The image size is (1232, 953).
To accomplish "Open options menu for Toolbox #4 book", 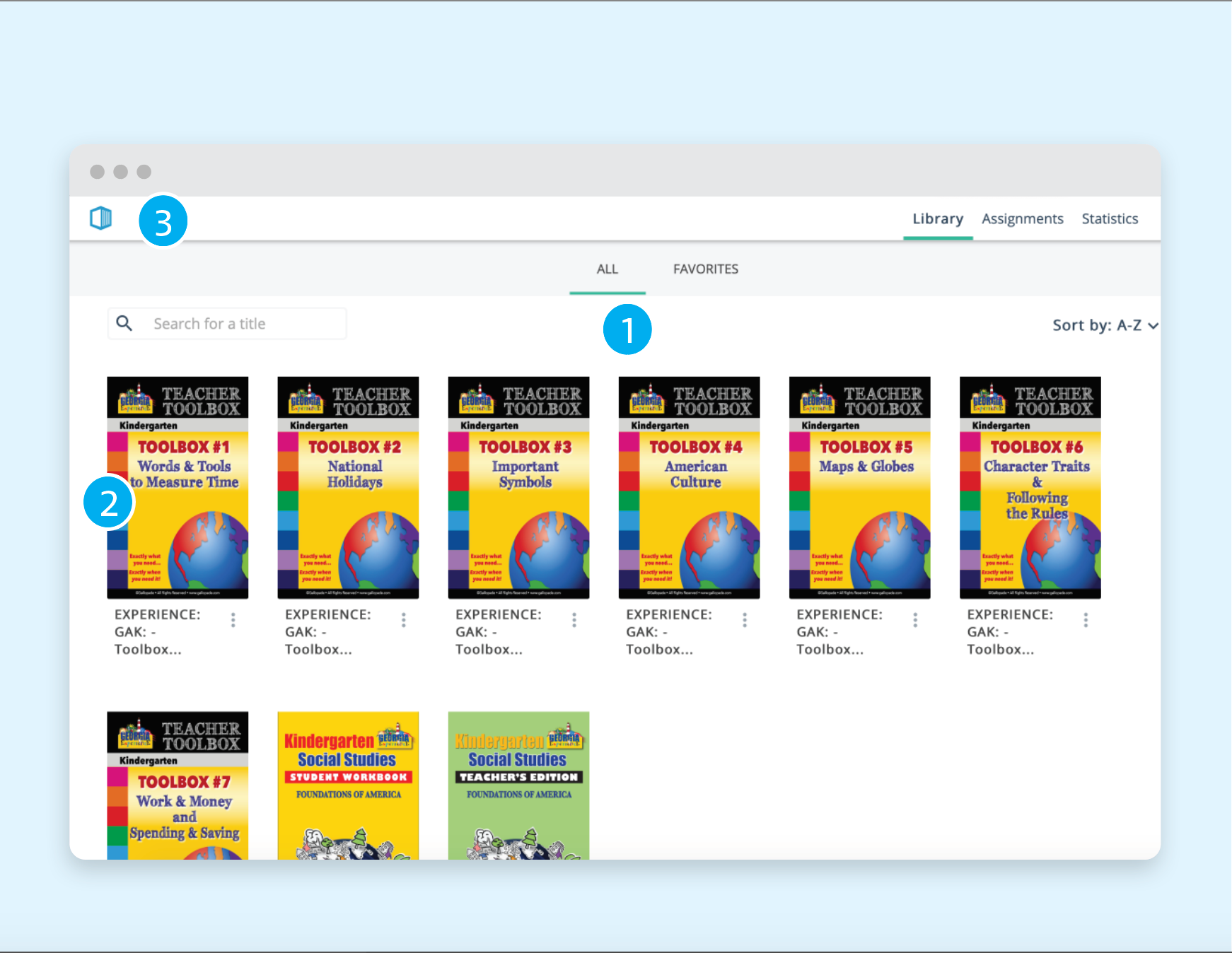I will coord(745,620).
